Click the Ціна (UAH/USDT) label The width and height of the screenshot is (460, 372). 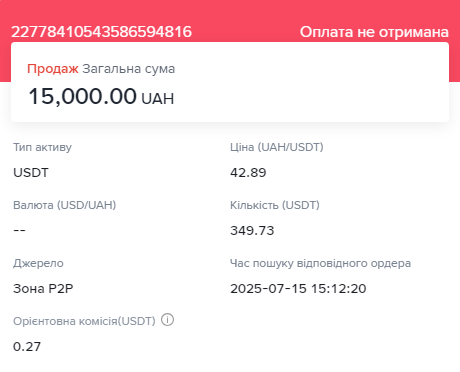point(277,147)
